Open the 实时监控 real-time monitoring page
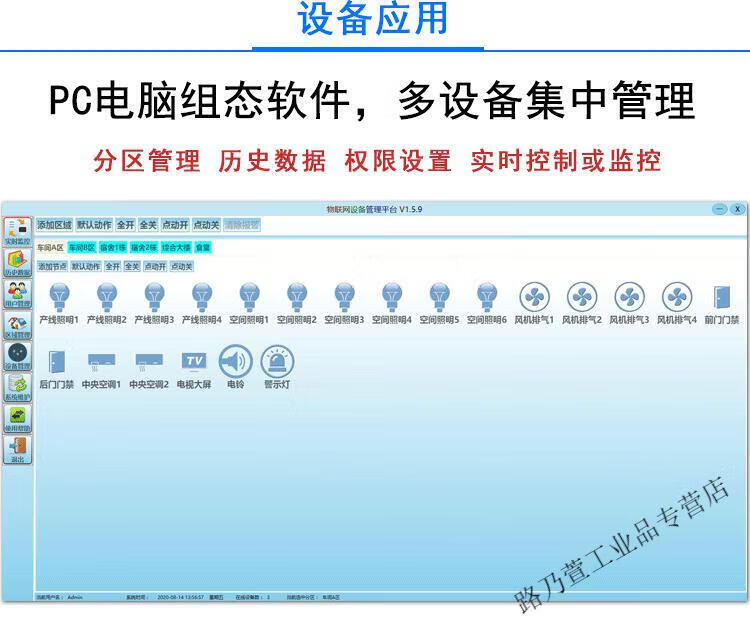The height and width of the screenshot is (627, 750). [x=17, y=231]
